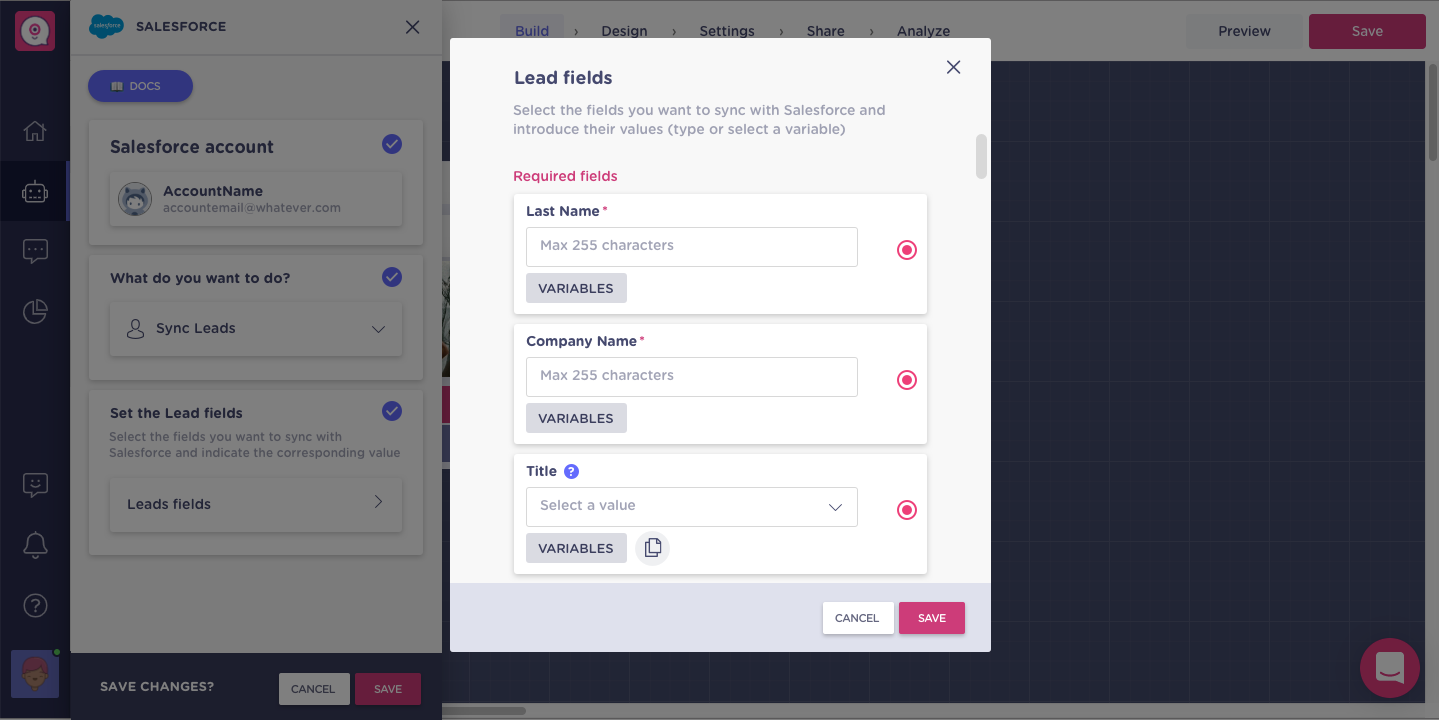The image size is (1440, 720).
Task: Click the Salesforce account check mark
Action: coord(392,144)
